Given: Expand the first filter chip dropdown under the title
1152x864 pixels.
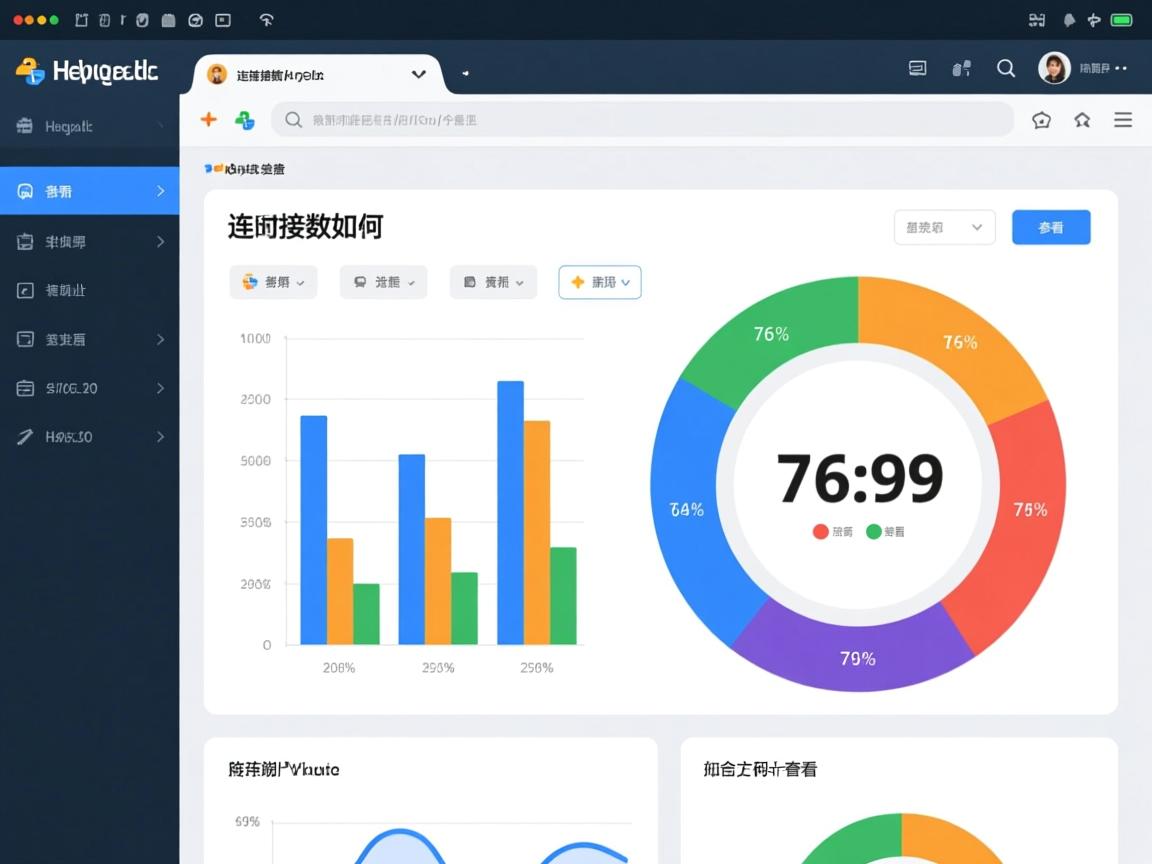Looking at the screenshot, I should click(273, 282).
